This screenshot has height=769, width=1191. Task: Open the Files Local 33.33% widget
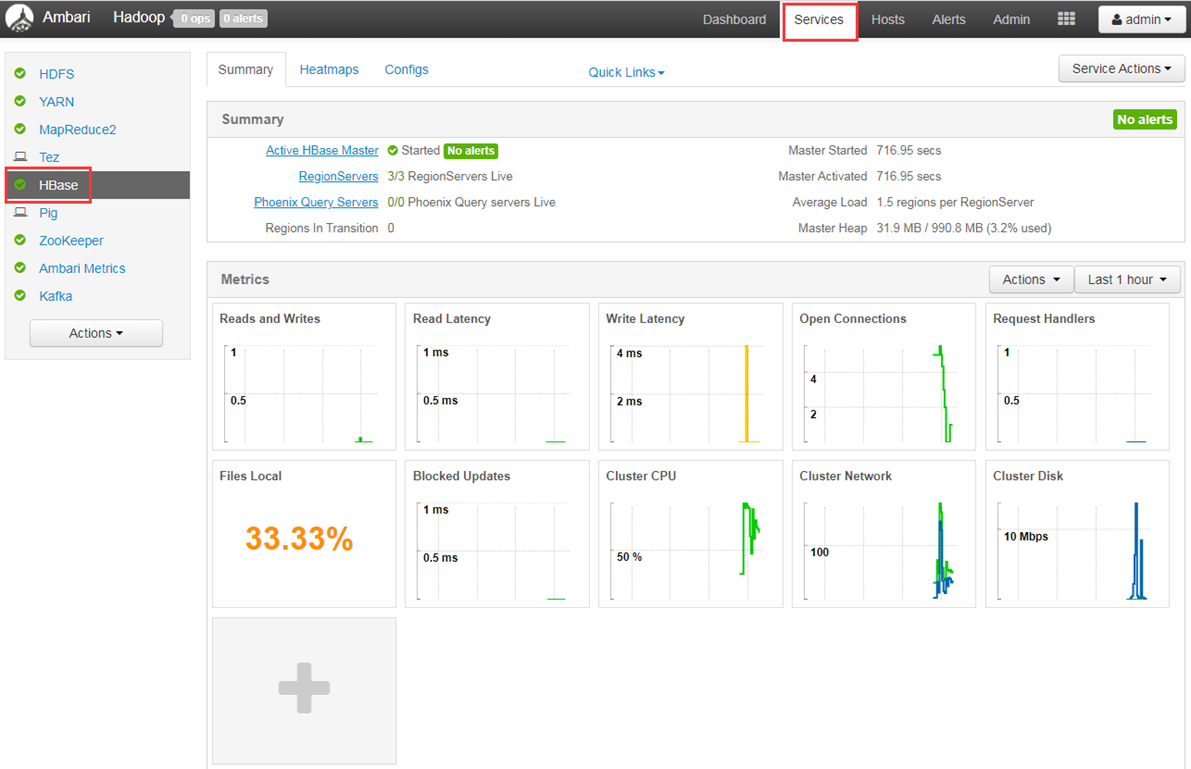coord(304,533)
